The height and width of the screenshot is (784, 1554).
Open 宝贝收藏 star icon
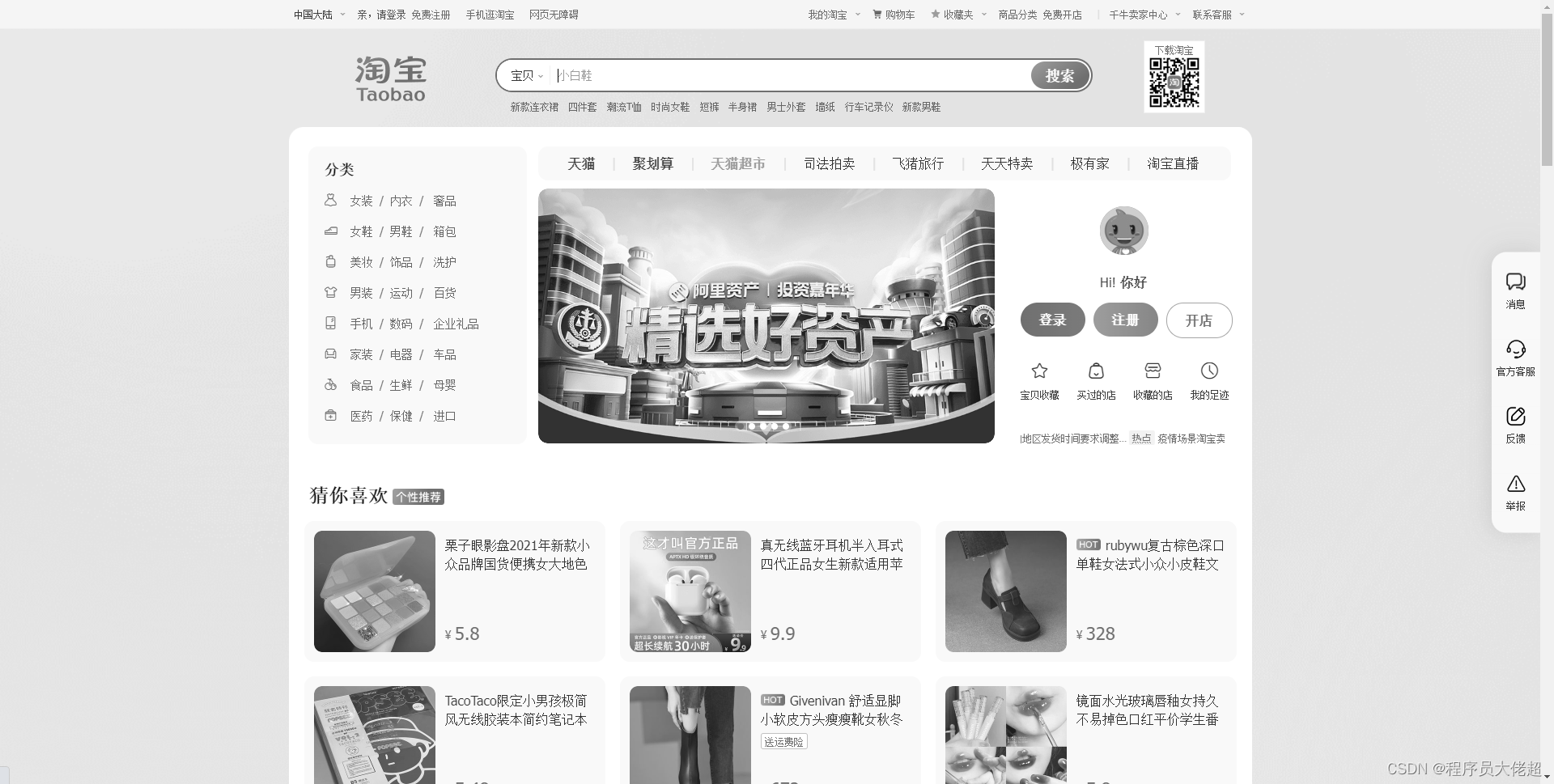coord(1039,371)
